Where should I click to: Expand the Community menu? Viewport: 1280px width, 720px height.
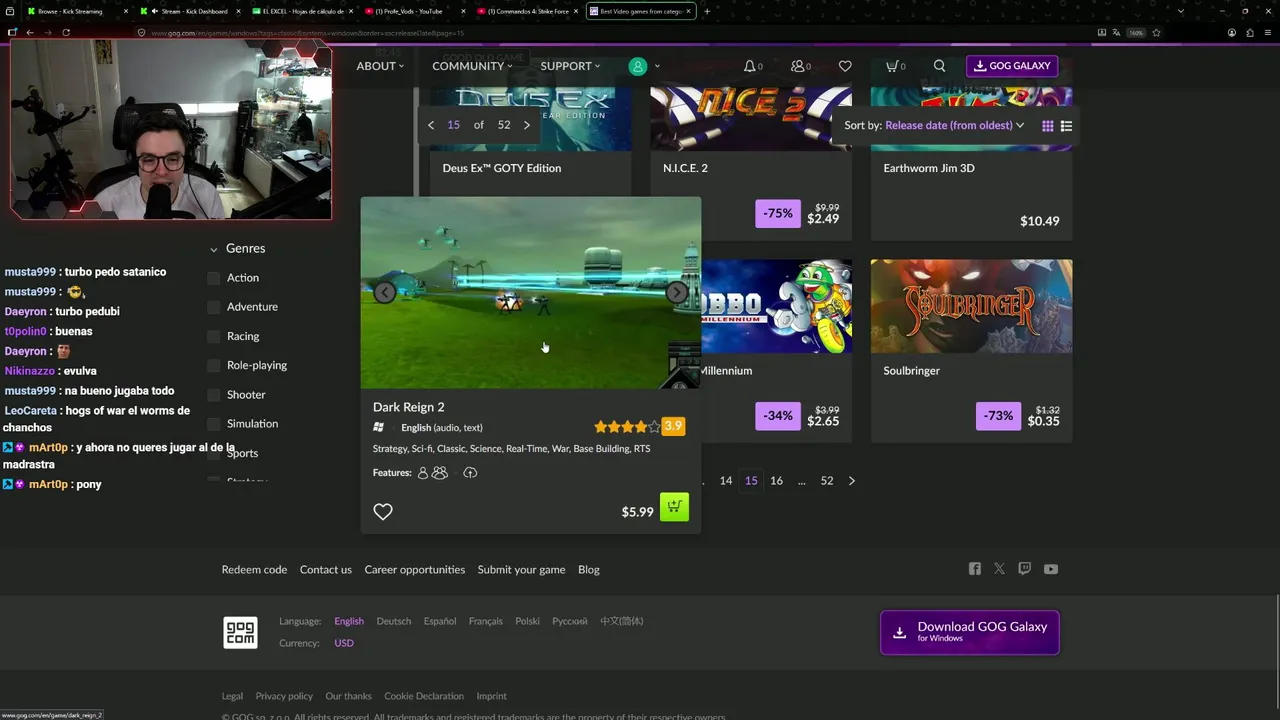472,66
